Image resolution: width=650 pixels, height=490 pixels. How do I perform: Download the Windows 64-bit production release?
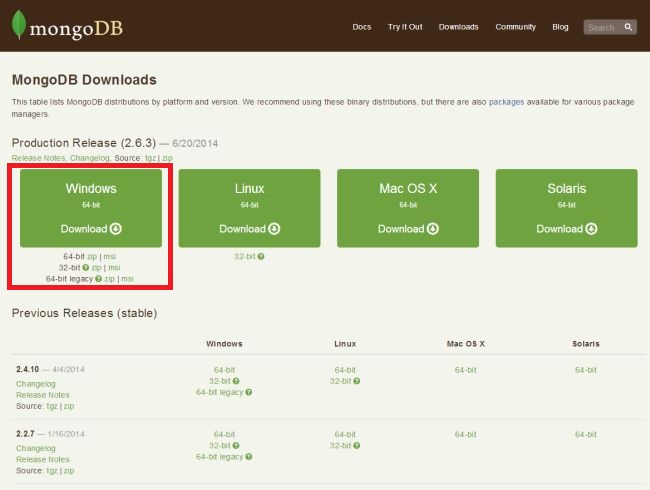coord(91,208)
